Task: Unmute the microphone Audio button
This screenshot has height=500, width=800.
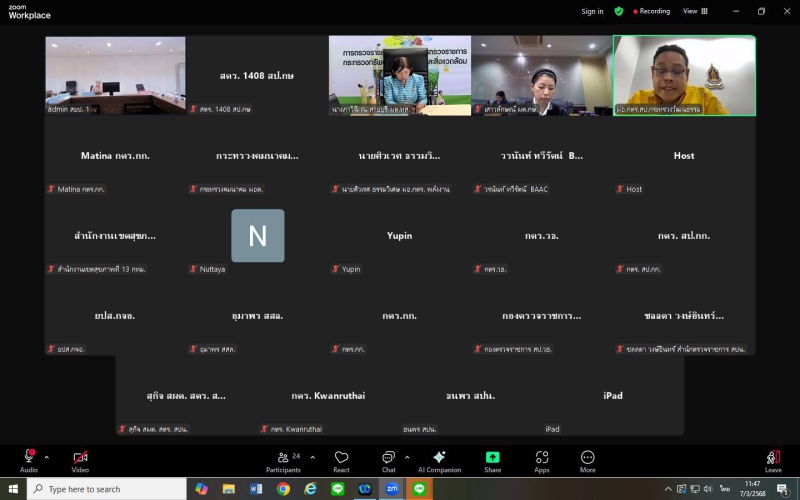Action: (x=29, y=459)
